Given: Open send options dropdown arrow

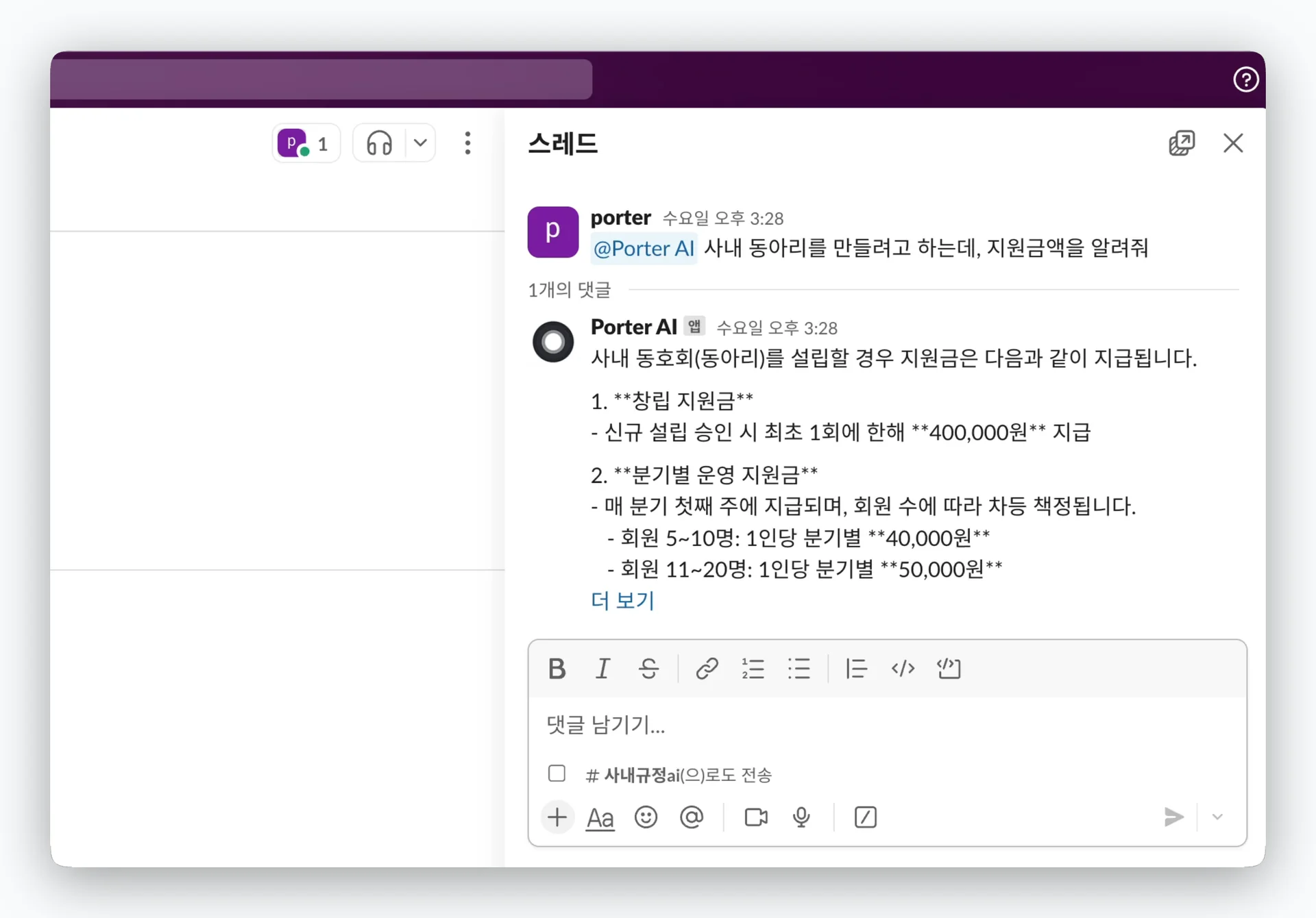Looking at the screenshot, I should [1217, 817].
